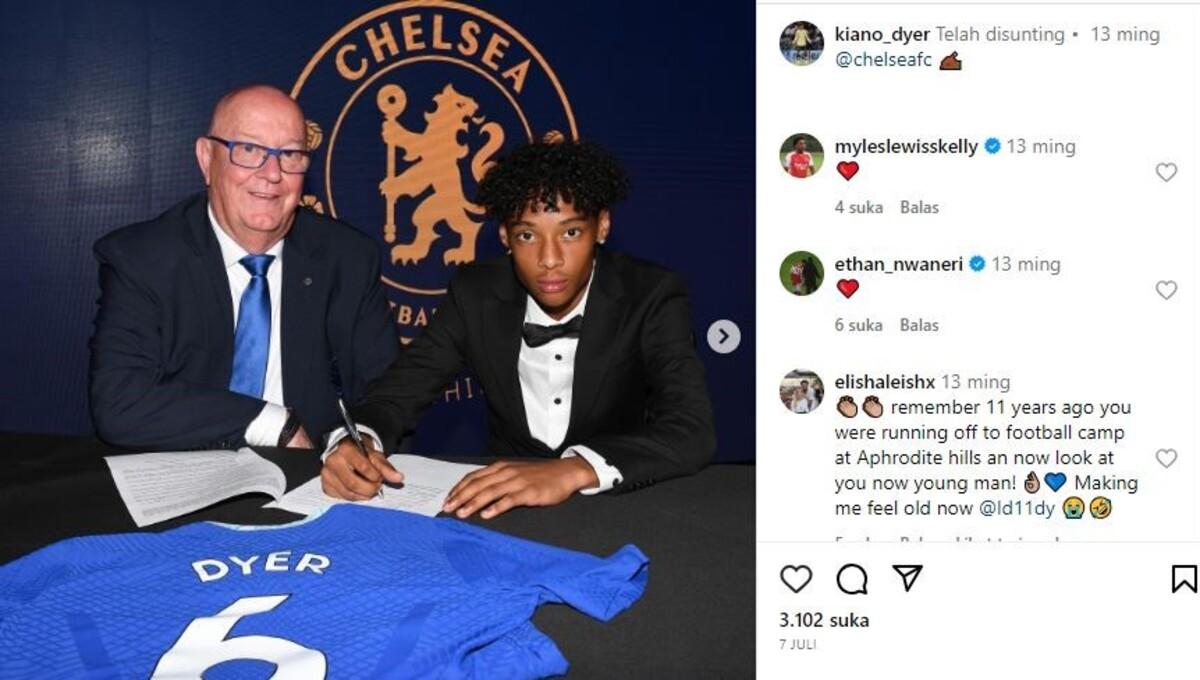Viewport: 1200px width, 680px height.
Task: Open kiano_dyer profile avatar
Action: tap(802, 43)
